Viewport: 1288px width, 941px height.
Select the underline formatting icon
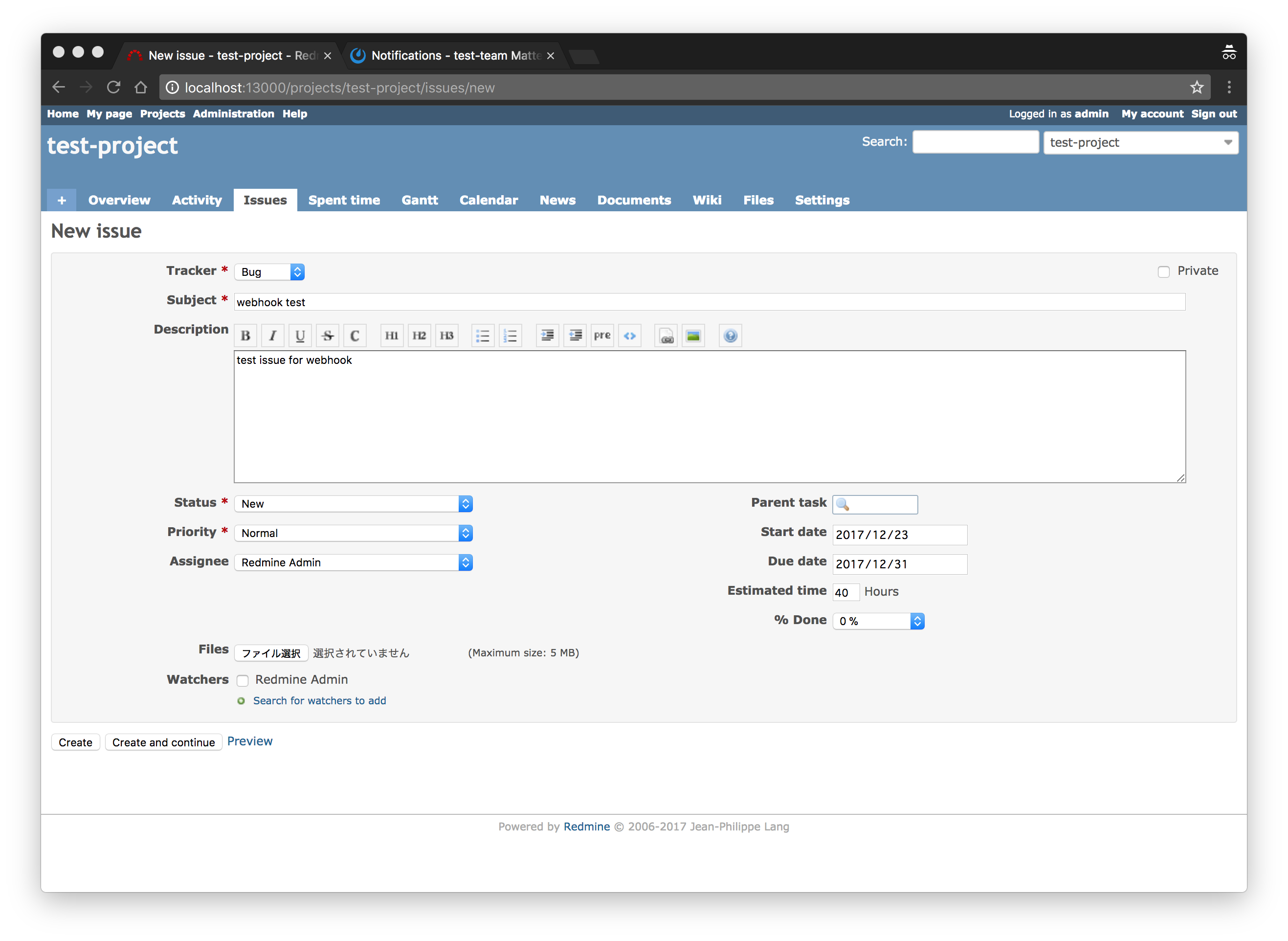pos(300,336)
